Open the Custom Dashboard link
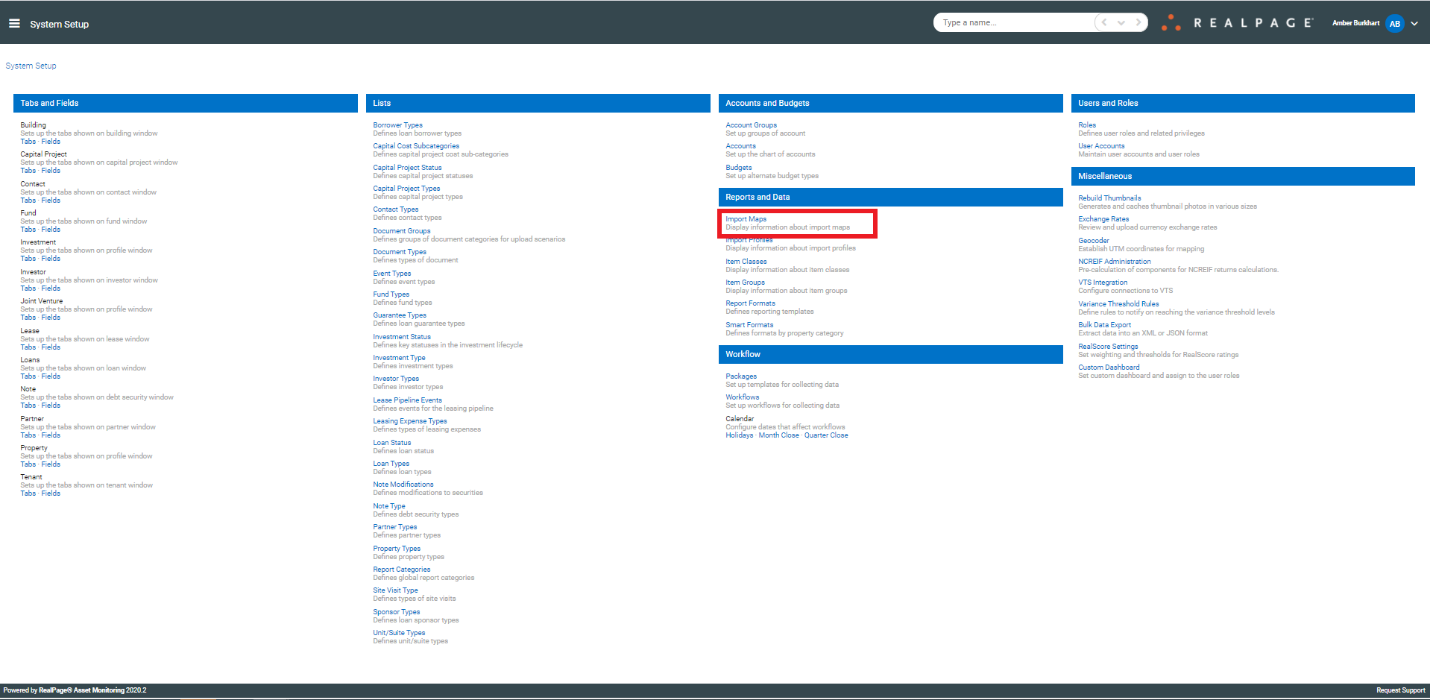The image size is (1430, 700). tap(1108, 367)
